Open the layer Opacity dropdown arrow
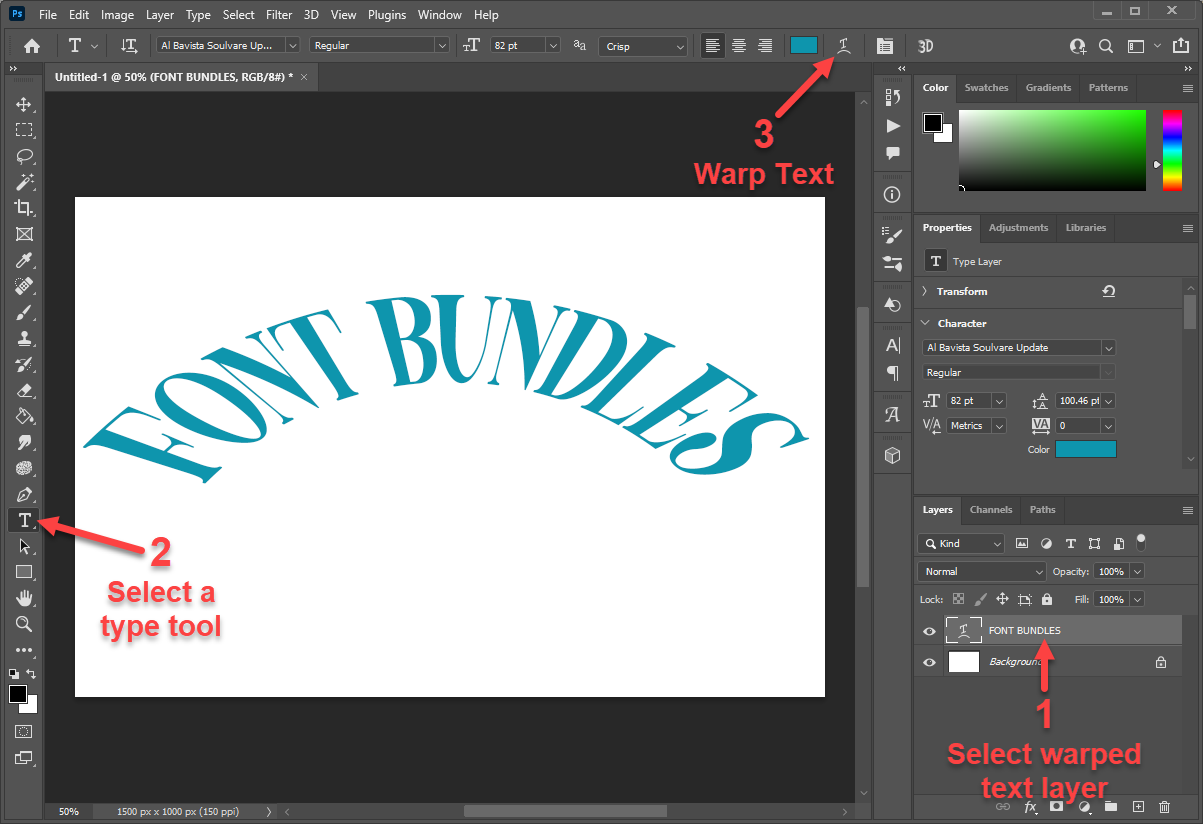 pyautogui.click(x=1137, y=572)
